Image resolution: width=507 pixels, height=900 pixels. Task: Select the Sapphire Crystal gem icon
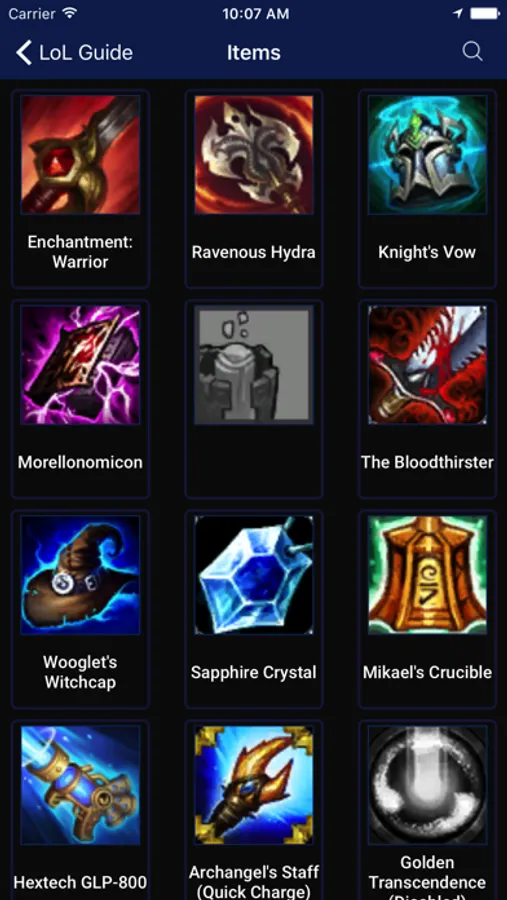[x=254, y=575]
